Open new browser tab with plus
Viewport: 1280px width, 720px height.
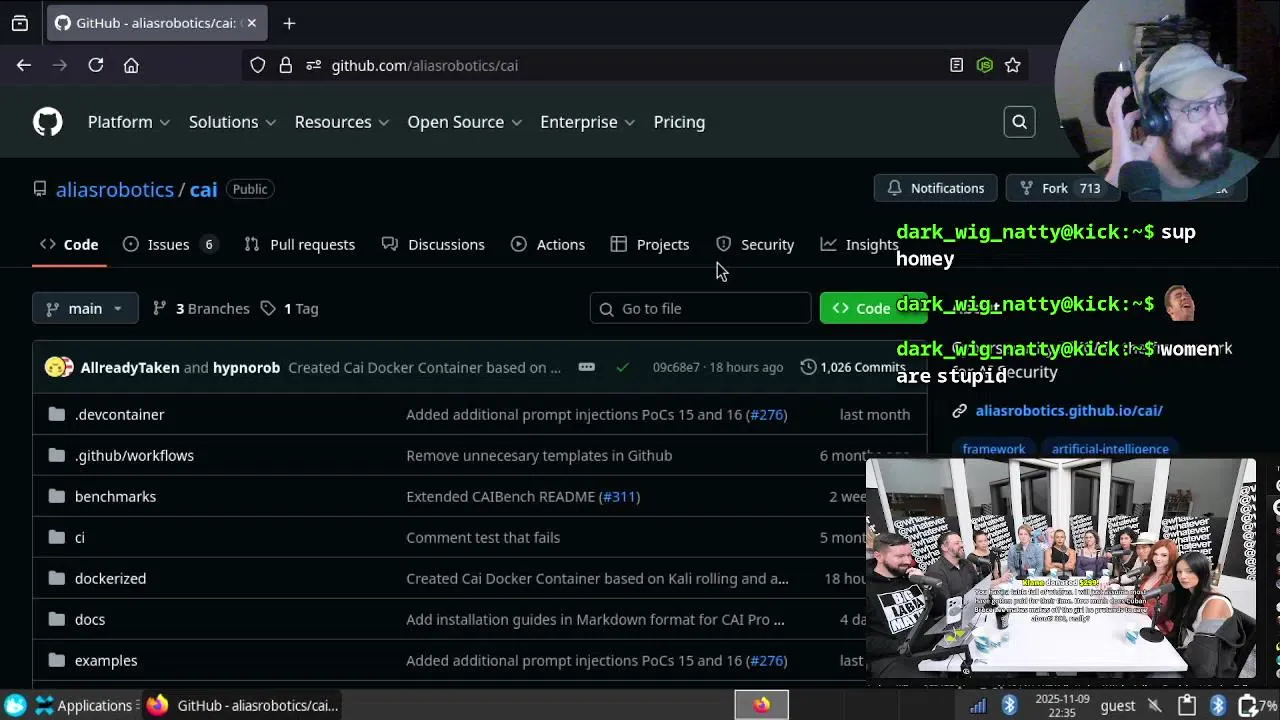[289, 23]
